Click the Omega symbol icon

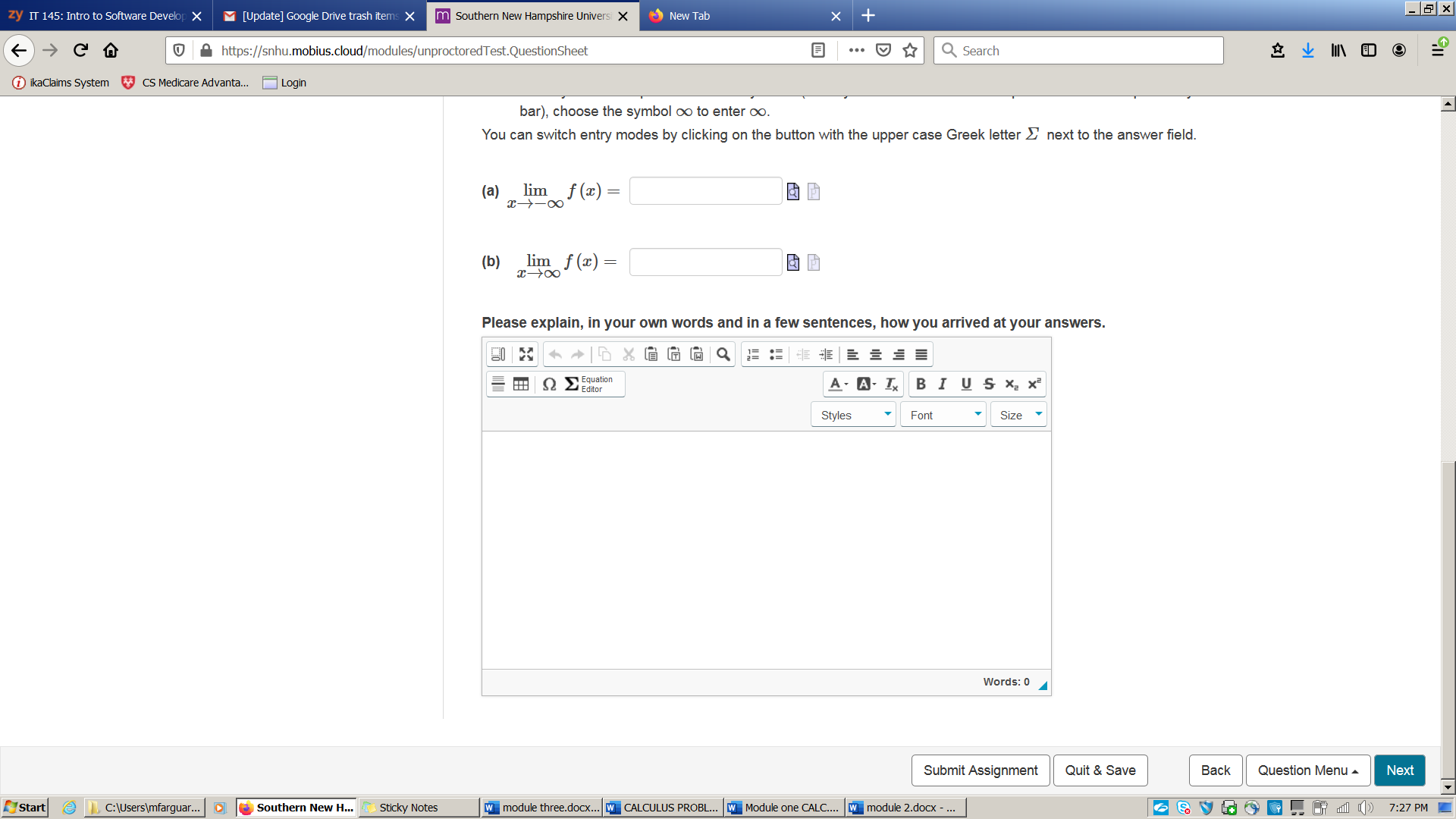point(548,383)
